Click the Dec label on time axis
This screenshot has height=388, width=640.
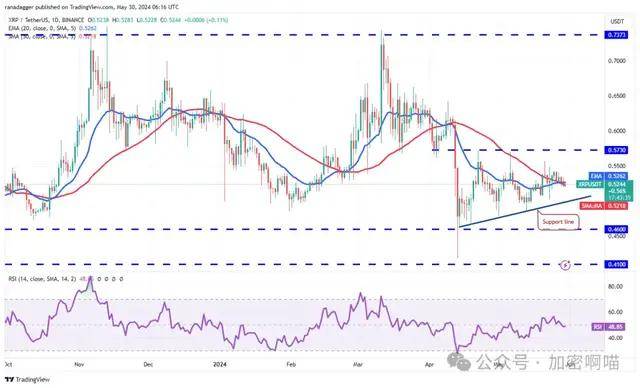tap(149, 364)
